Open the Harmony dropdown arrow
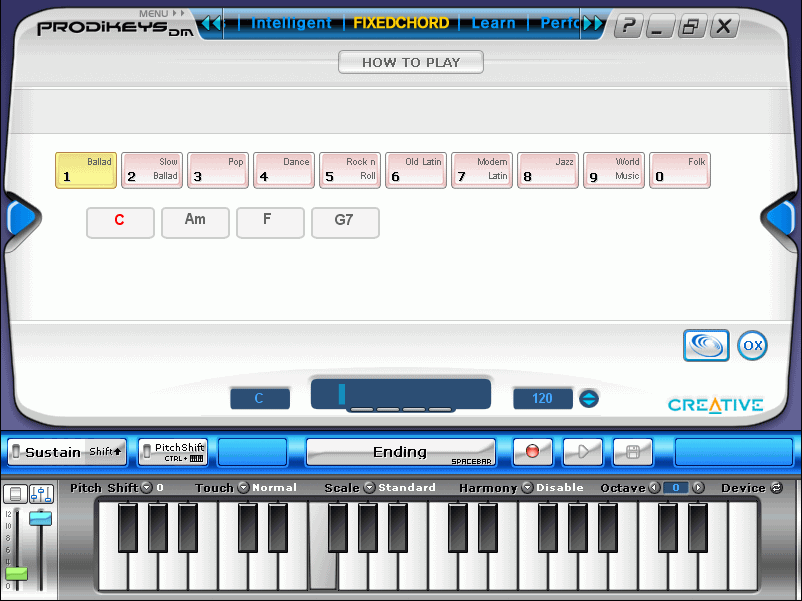 coord(527,487)
